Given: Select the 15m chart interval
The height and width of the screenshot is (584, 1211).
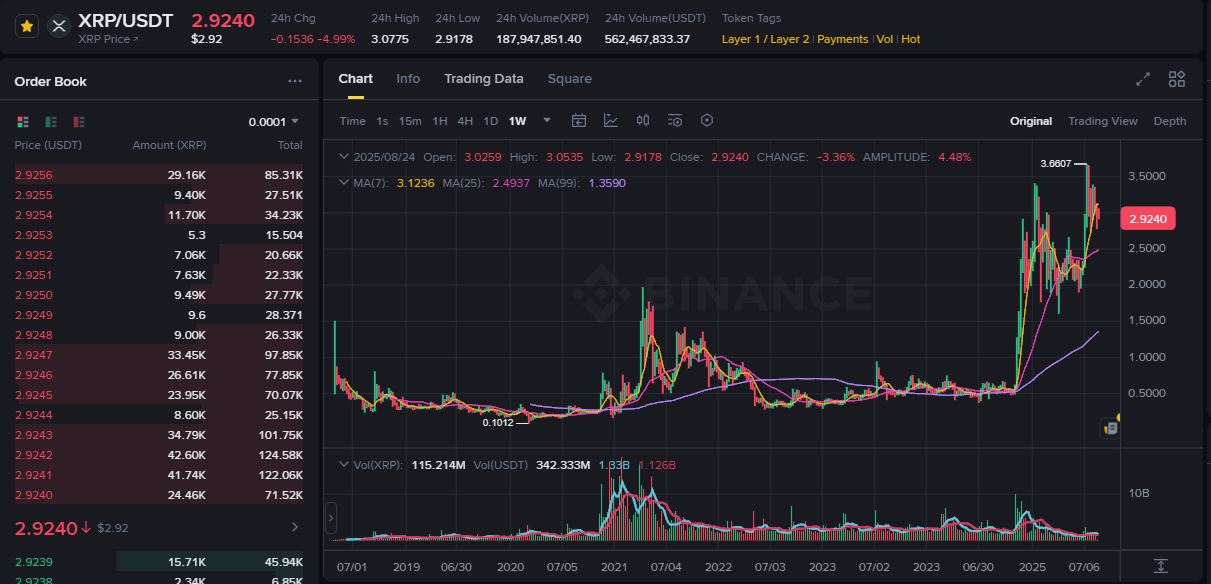Looking at the screenshot, I should (x=410, y=121).
